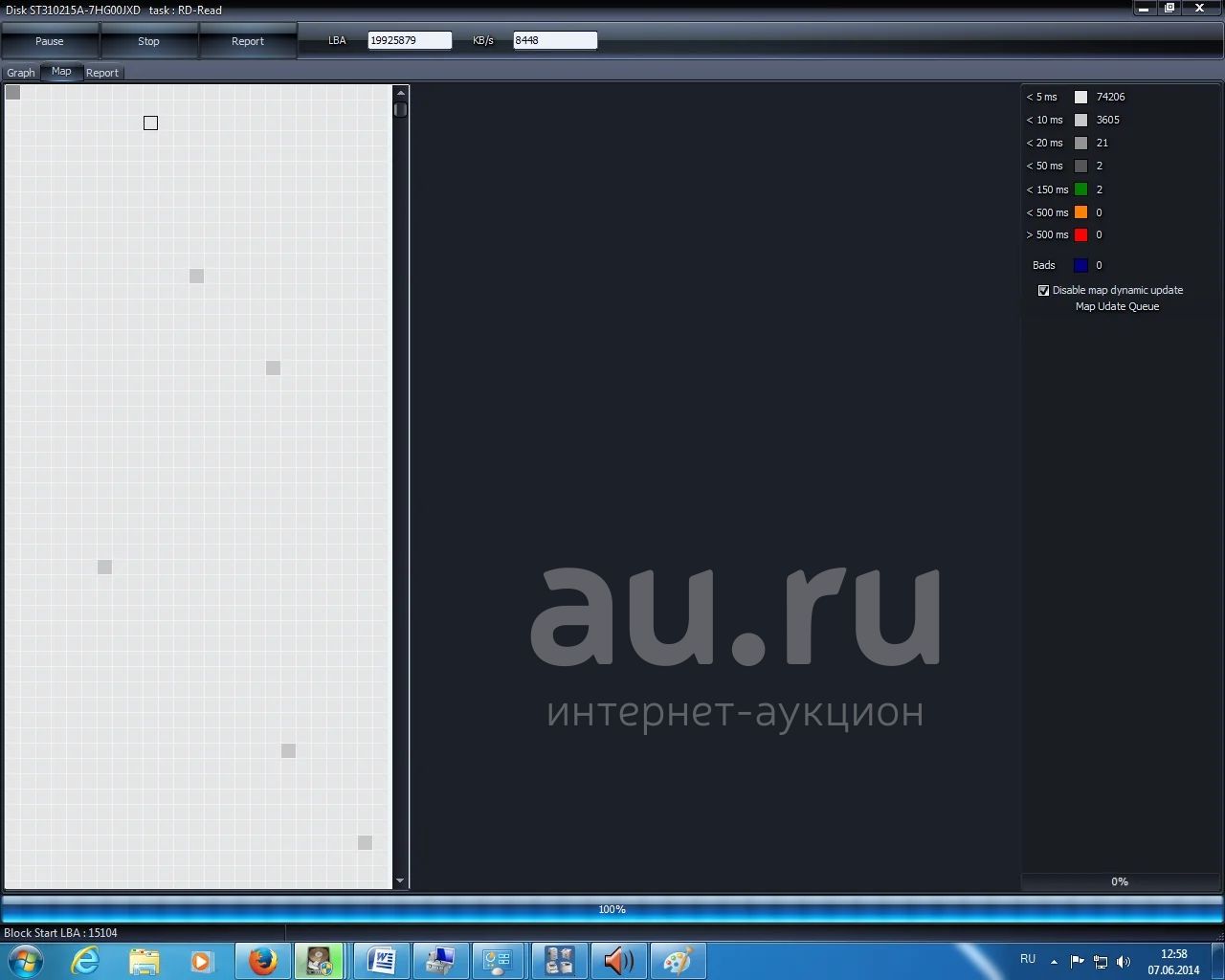Screen dimensions: 1225x980
Task: Click the hard disk utility taskbar icon
Action: point(321,961)
